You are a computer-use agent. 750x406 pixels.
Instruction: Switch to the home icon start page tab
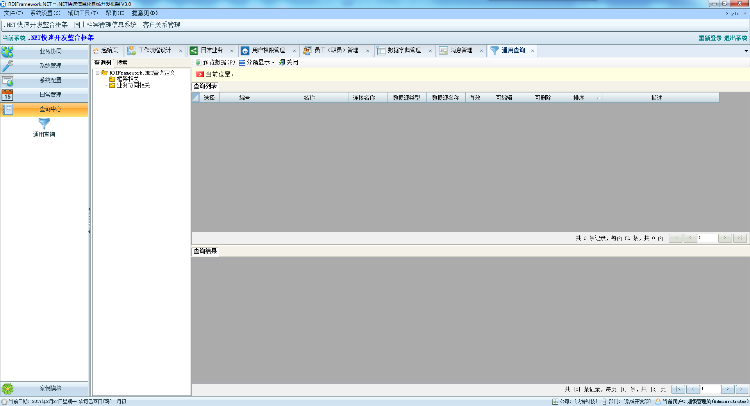(x=106, y=50)
